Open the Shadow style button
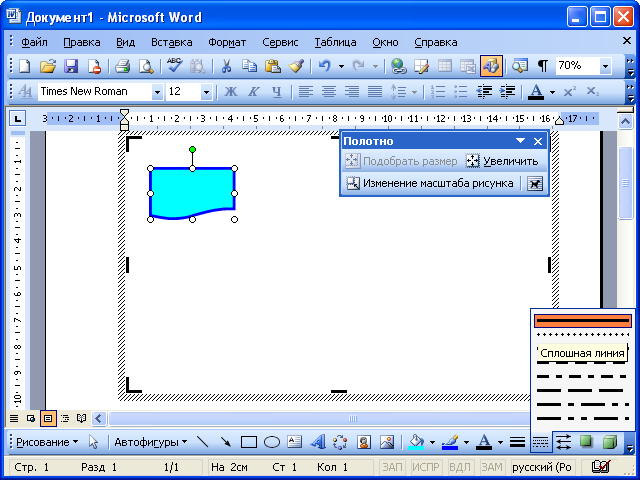Image resolution: width=640 pixels, height=480 pixels. pos(586,441)
